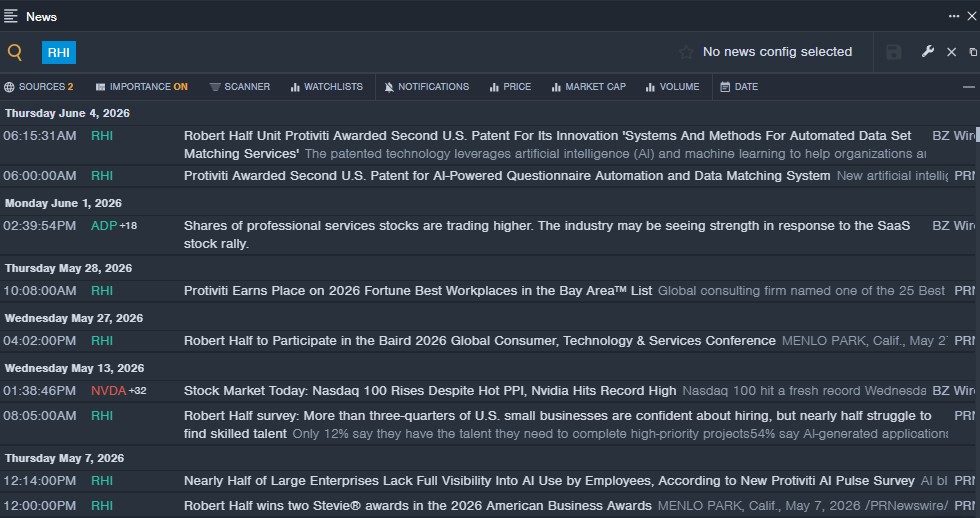
Task: Click the orange search magnifier icon
Action: [15, 52]
